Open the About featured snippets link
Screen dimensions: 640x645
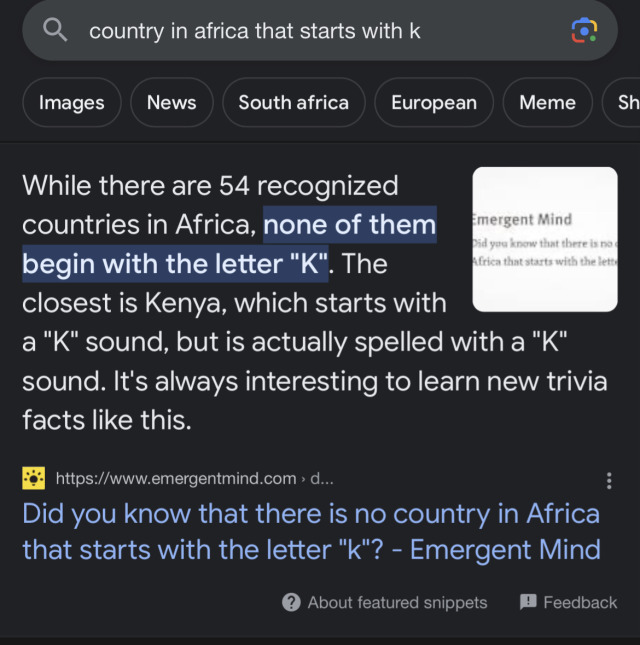coord(397,602)
